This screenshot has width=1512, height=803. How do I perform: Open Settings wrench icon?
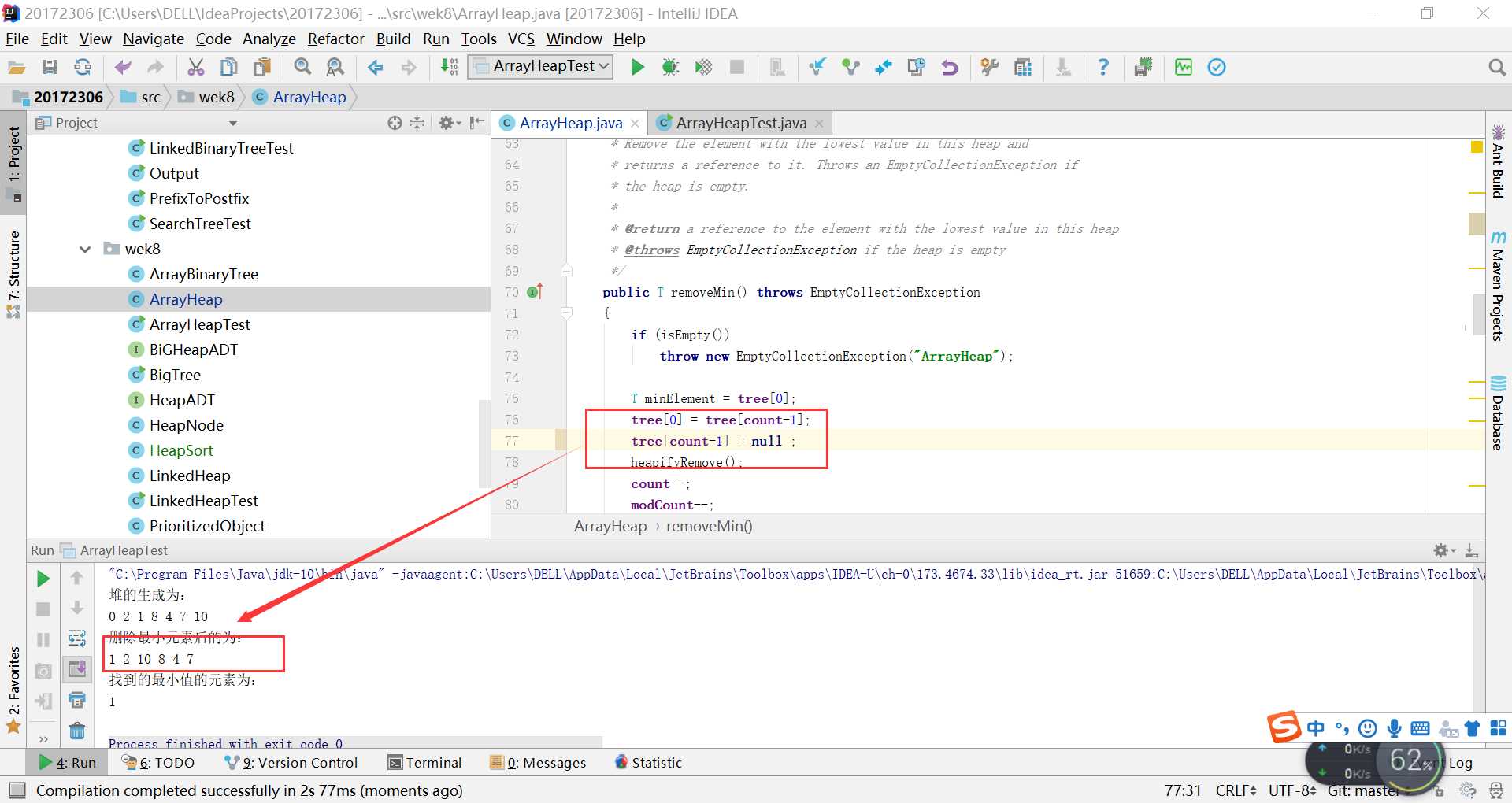pos(990,68)
